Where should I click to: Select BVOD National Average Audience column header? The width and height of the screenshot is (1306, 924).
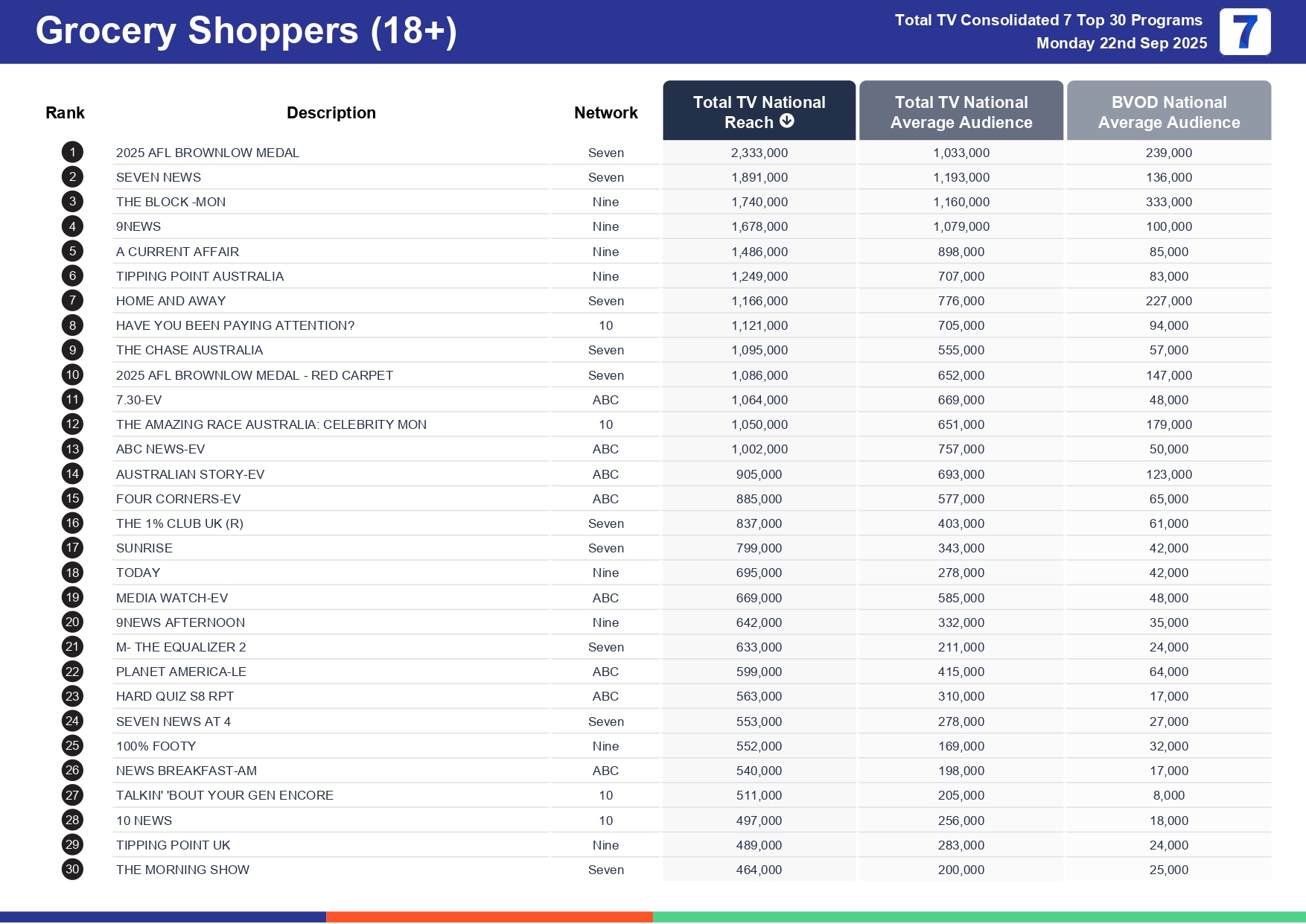click(x=1168, y=112)
